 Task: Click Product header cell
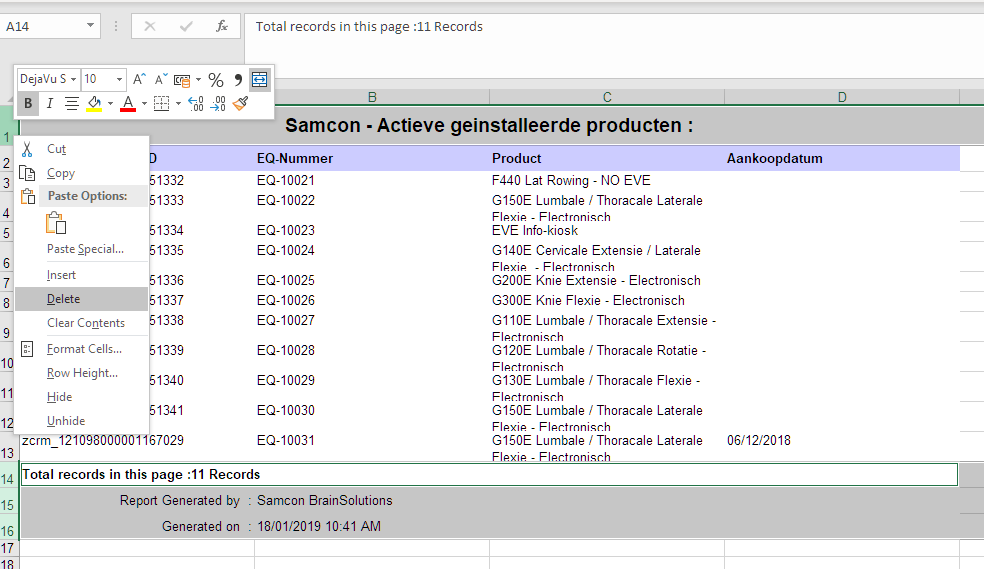[607, 158]
